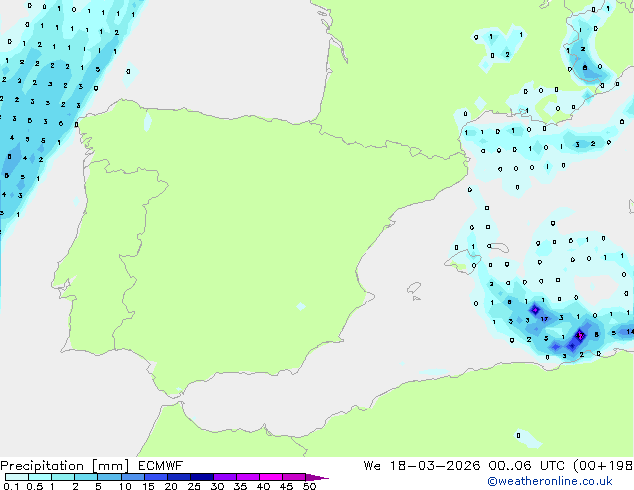Viewport: 634px width, 490px height.
Task: Click the "17" precipitation value on map
Action: pyautogui.click(x=544, y=319)
